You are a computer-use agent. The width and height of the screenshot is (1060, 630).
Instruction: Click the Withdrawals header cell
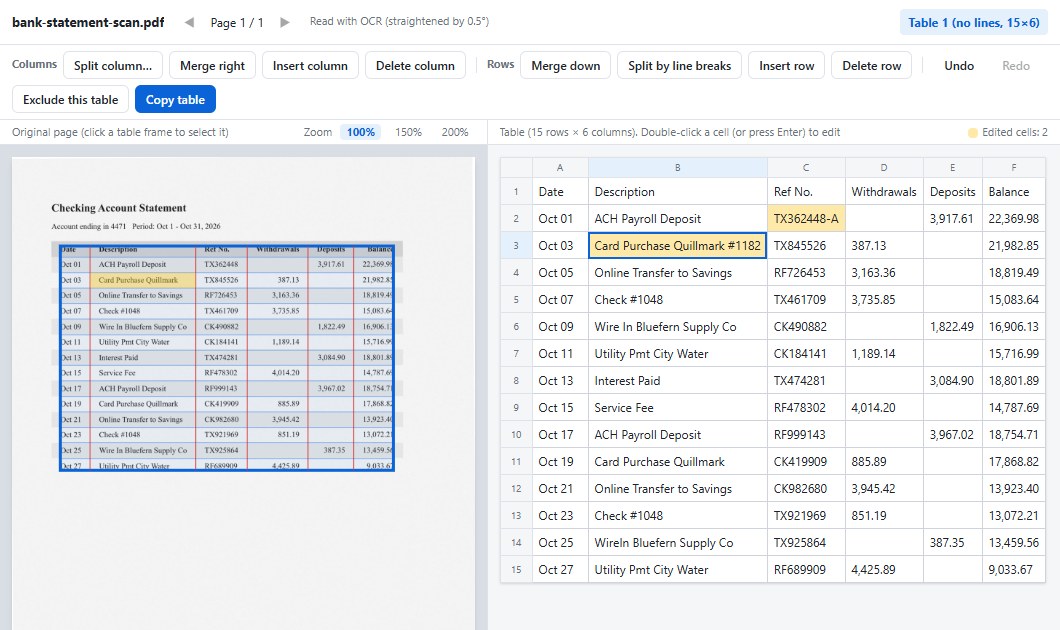[x=884, y=192]
